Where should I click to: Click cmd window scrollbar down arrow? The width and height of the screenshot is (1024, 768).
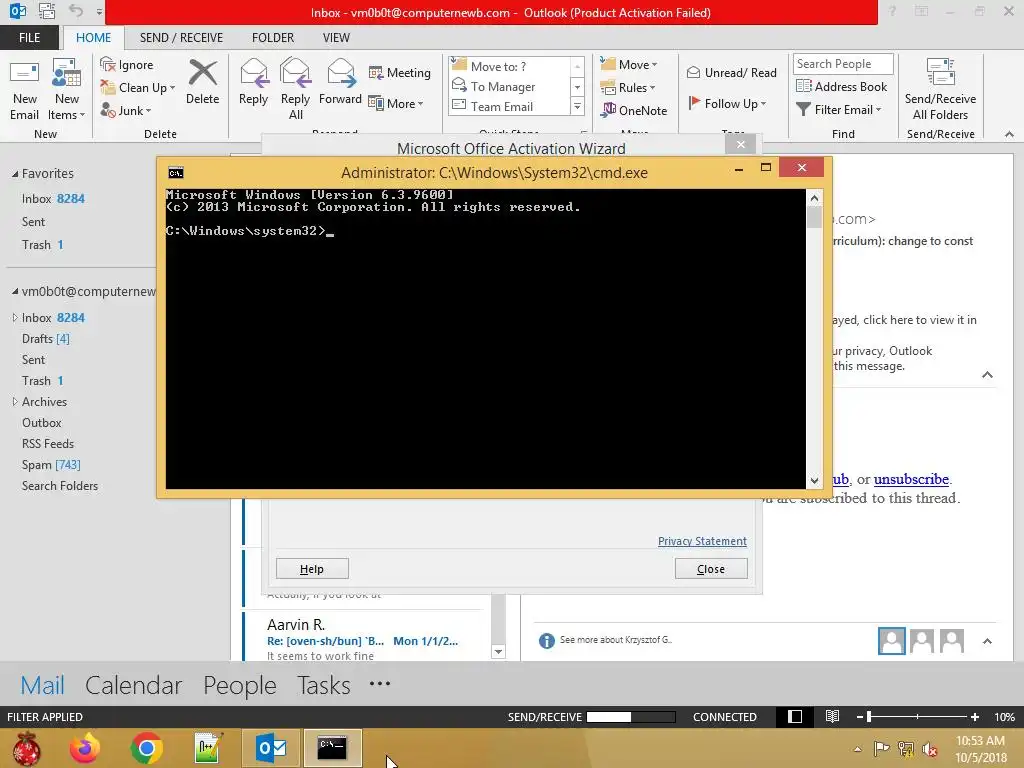tap(814, 481)
